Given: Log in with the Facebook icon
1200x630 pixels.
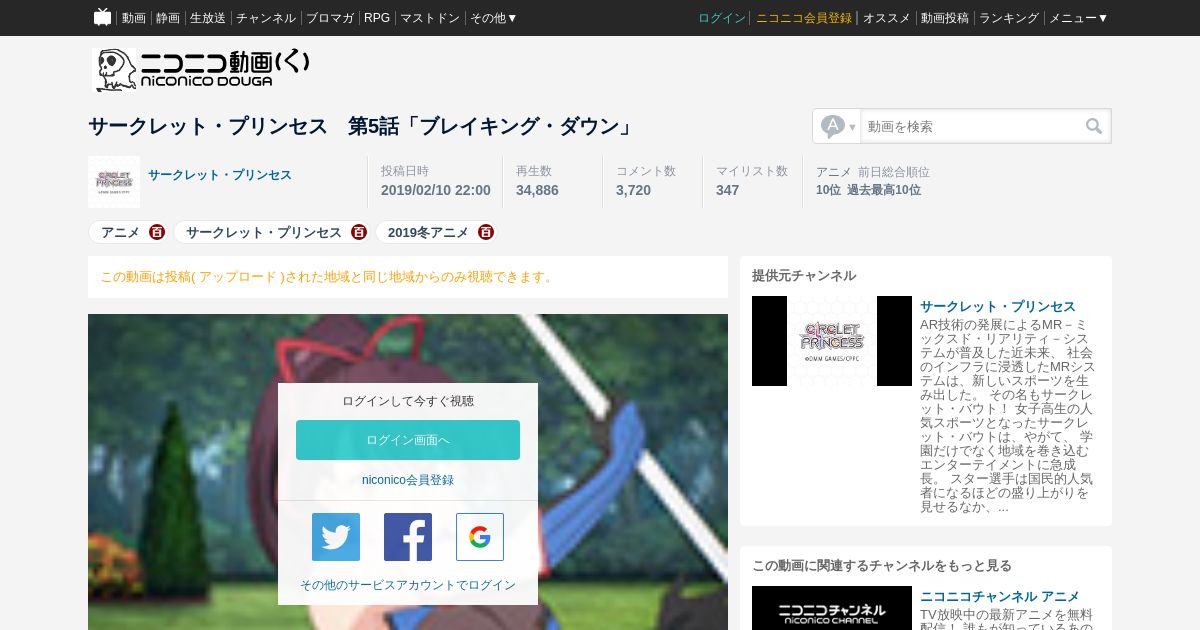Looking at the screenshot, I should point(408,537).
